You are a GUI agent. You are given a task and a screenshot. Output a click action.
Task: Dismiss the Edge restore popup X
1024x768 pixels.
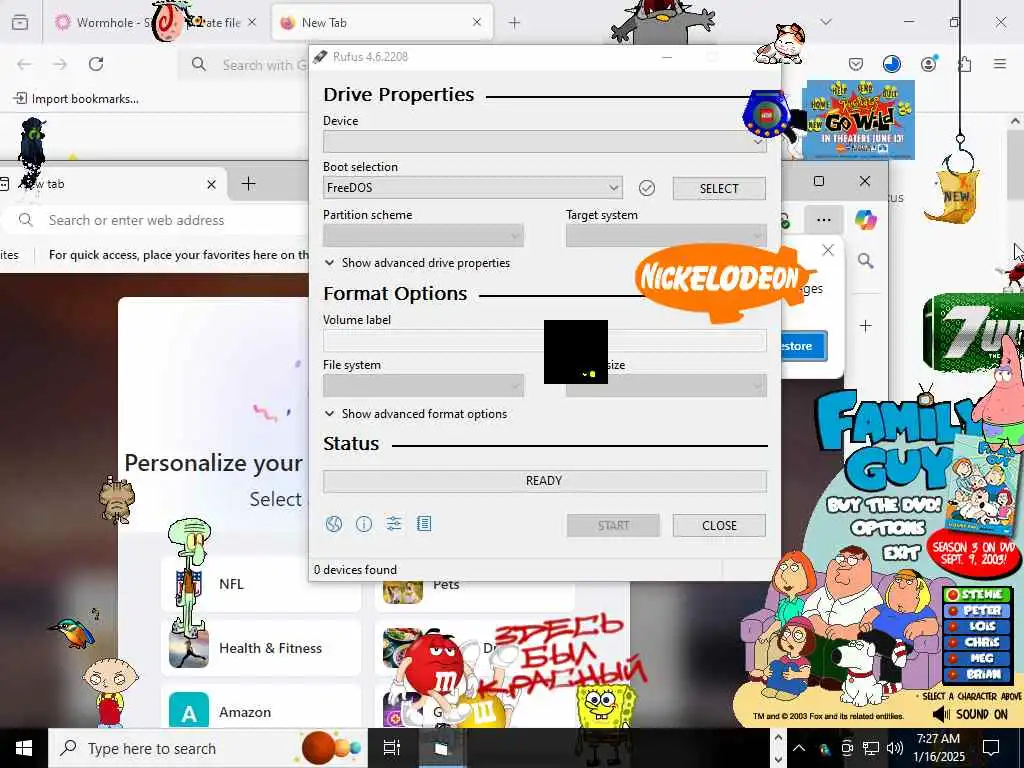(828, 250)
